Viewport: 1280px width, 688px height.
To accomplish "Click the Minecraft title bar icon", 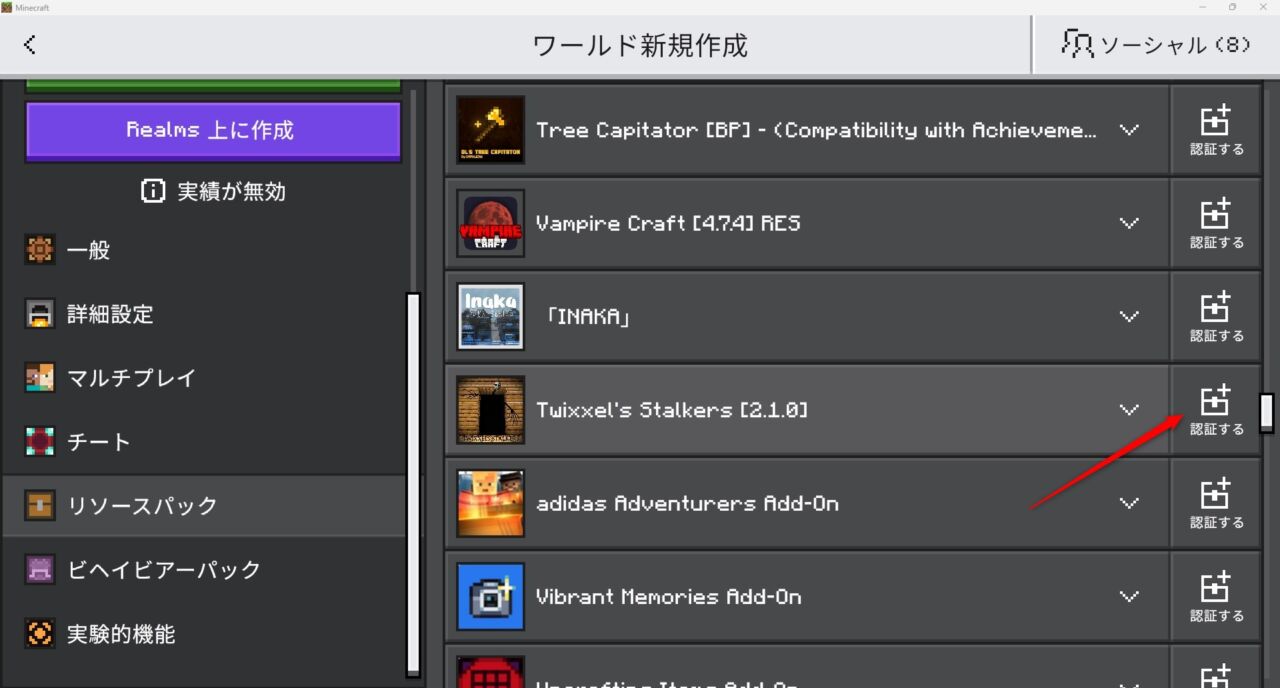I will tap(6, 7).
